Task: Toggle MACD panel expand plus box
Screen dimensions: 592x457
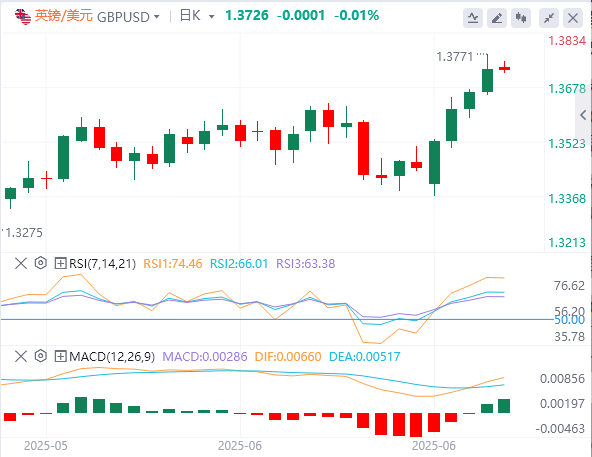Action: [60, 356]
